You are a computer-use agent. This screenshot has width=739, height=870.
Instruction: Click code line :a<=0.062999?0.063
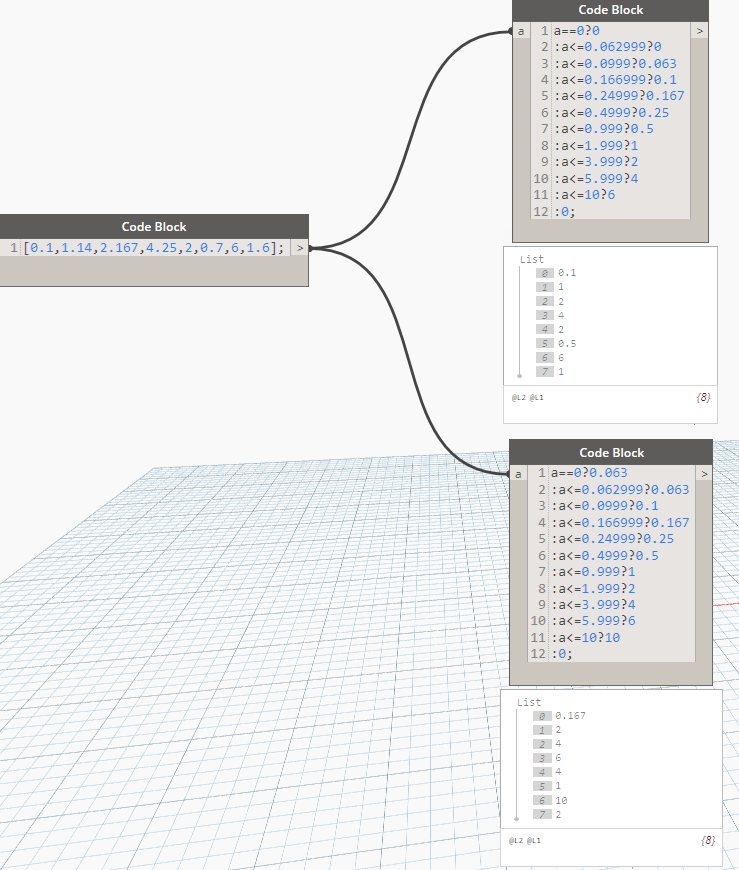coord(620,490)
